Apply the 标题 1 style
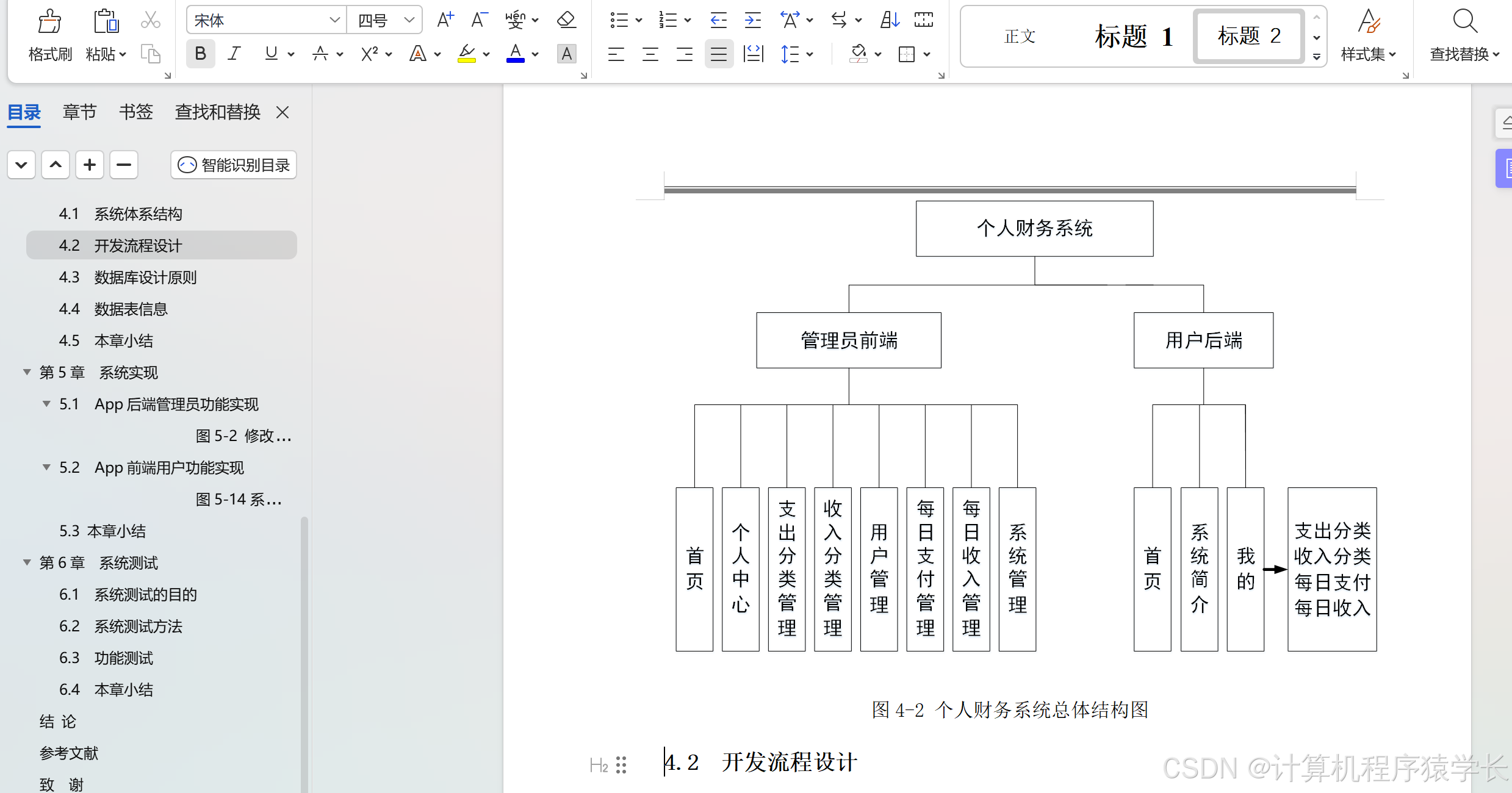Viewport: 1512px width, 793px height. click(1134, 36)
